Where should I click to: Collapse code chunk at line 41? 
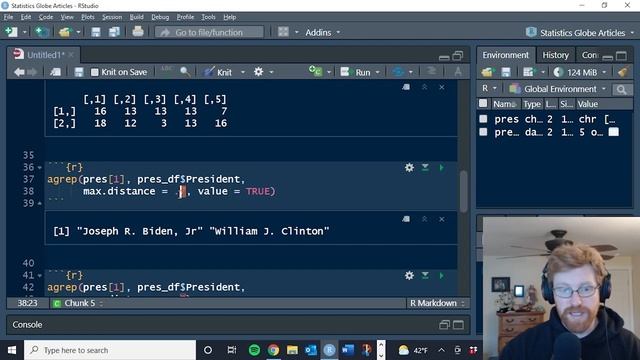[40, 276]
